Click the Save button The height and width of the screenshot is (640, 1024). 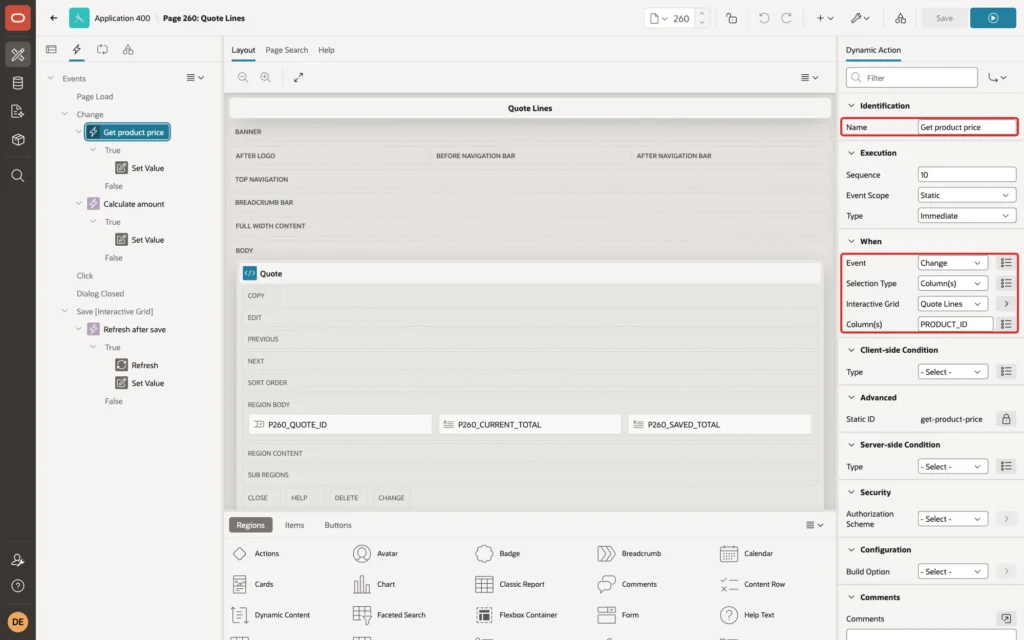coord(944,18)
